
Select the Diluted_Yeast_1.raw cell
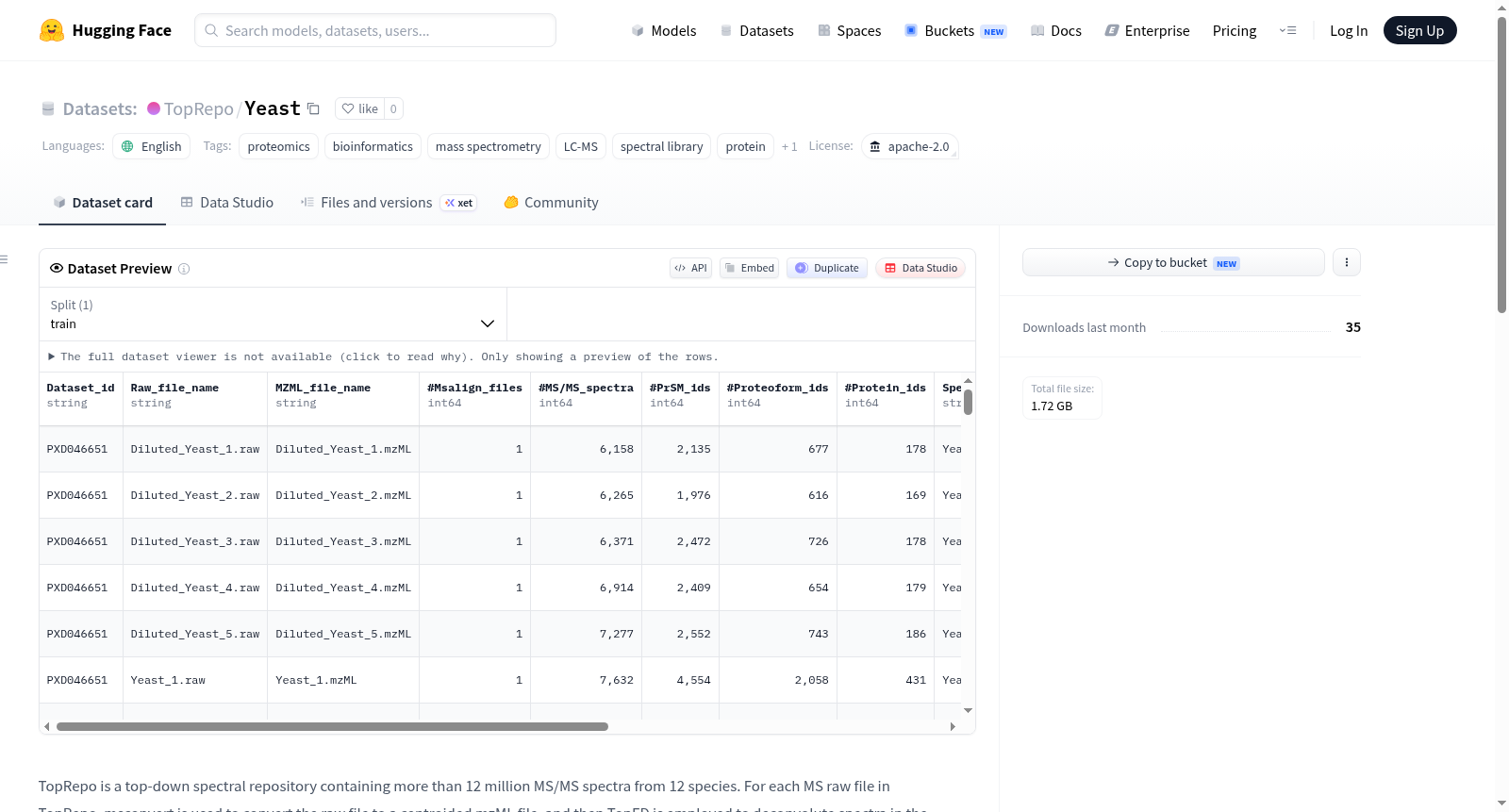(195, 449)
